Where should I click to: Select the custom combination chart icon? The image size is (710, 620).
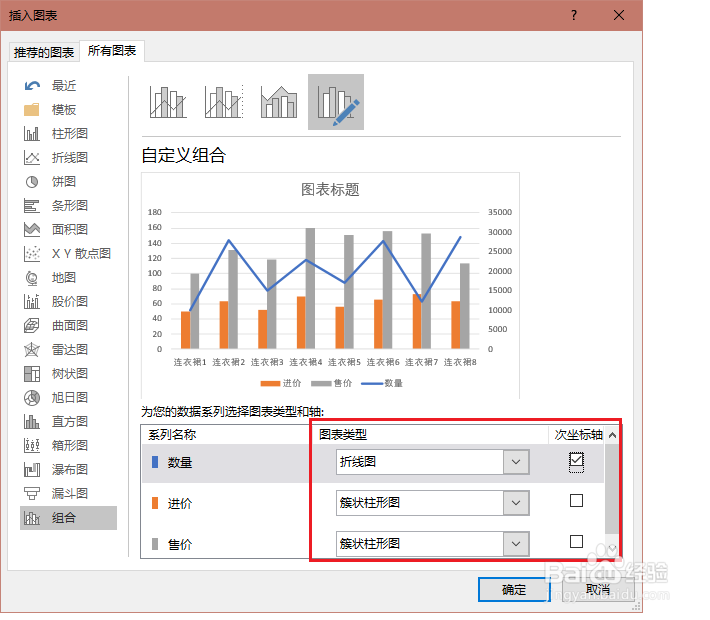click(336, 102)
